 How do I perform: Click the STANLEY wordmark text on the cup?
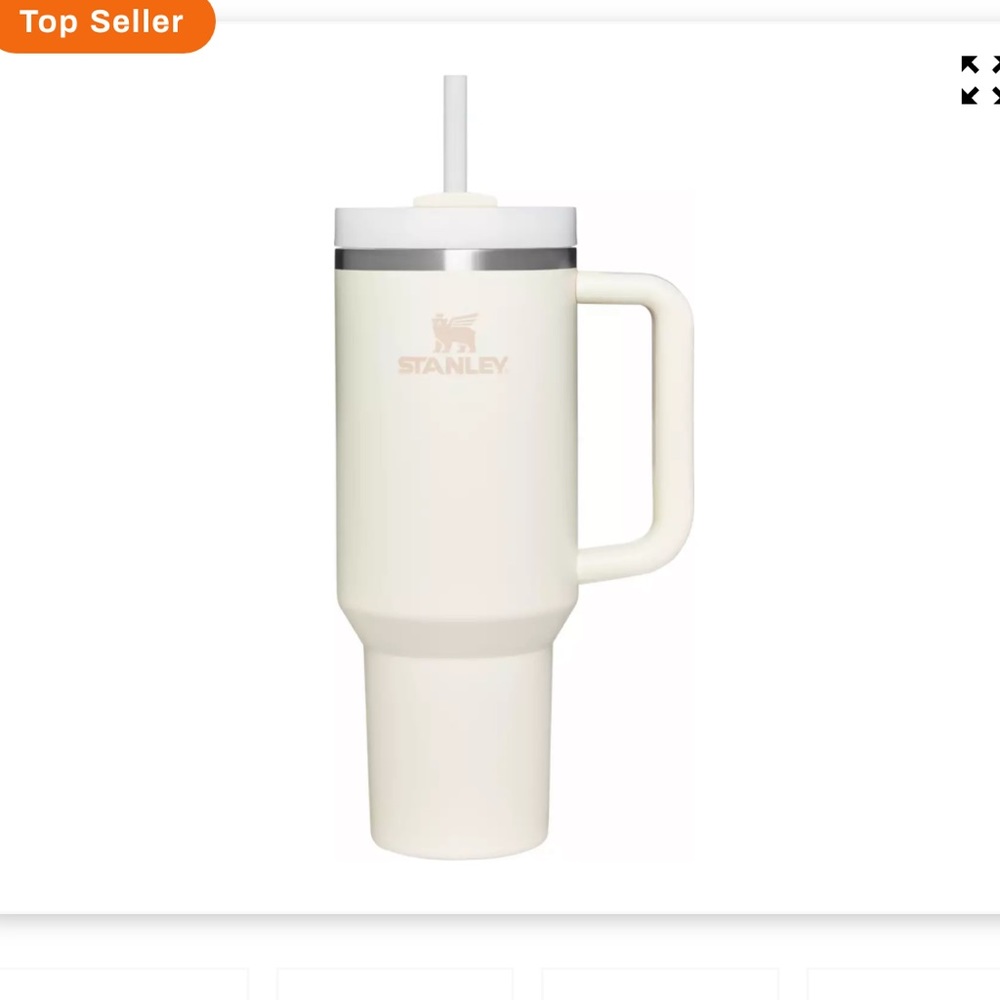pyautogui.click(x=453, y=365)
